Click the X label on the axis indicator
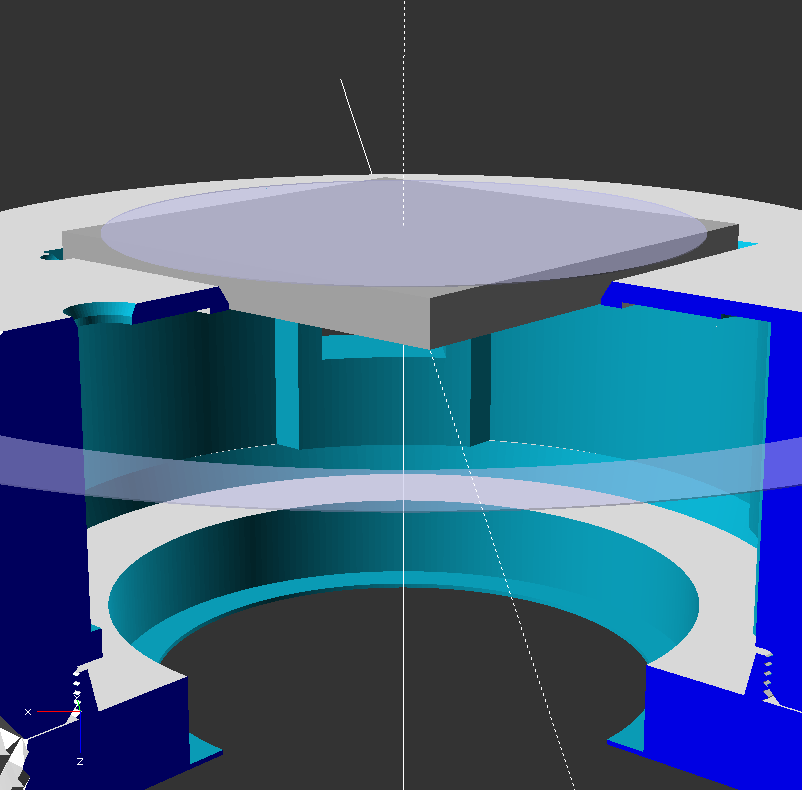Image resolution: width=802 pixels, height=790 pixels. (28, 712)
